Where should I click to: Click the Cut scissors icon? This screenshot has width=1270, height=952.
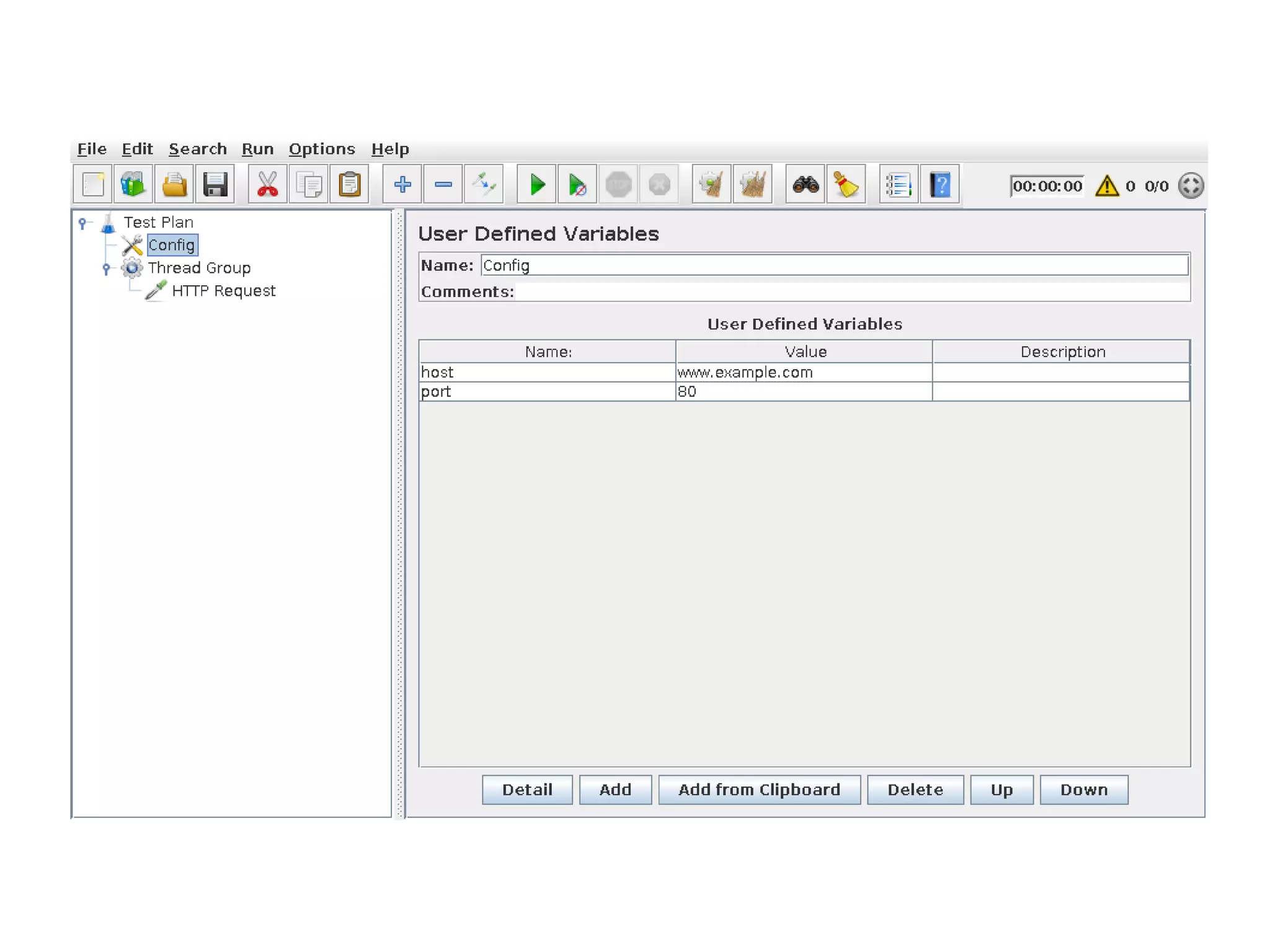coord(267,185)
